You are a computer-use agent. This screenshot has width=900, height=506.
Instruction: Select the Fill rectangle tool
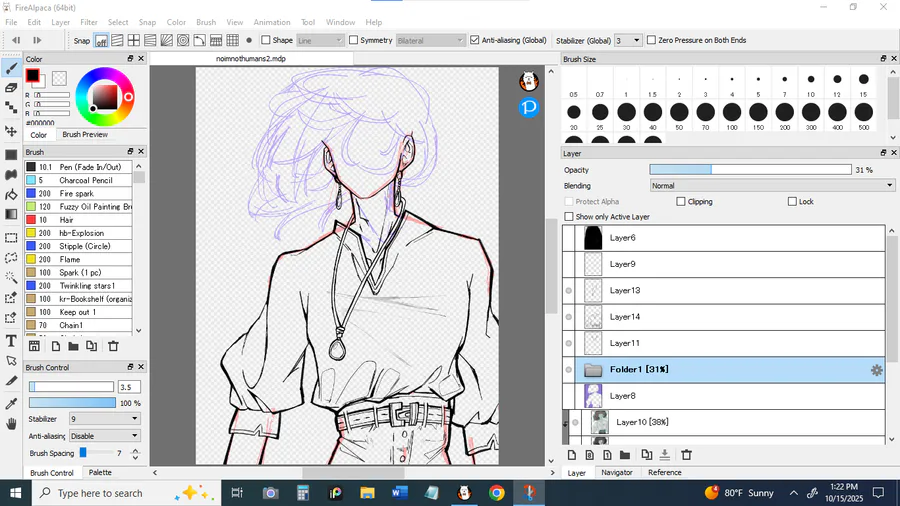pyautogui.click(x=11, y=155)
